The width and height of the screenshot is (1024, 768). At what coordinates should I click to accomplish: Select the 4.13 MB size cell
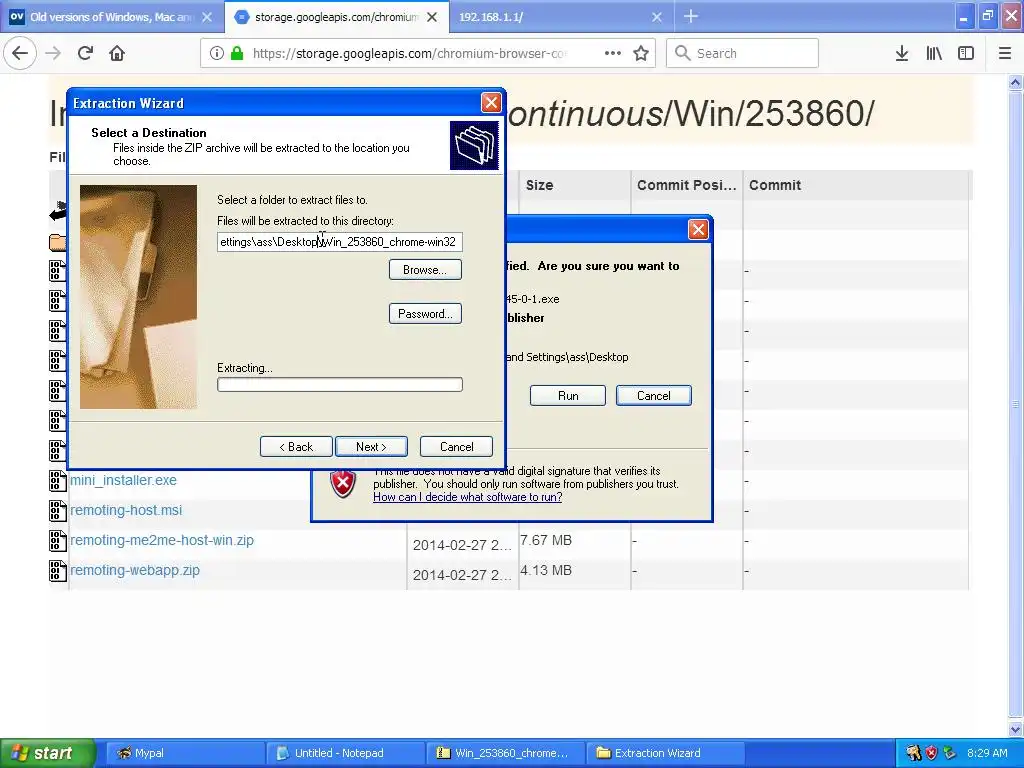546,570
